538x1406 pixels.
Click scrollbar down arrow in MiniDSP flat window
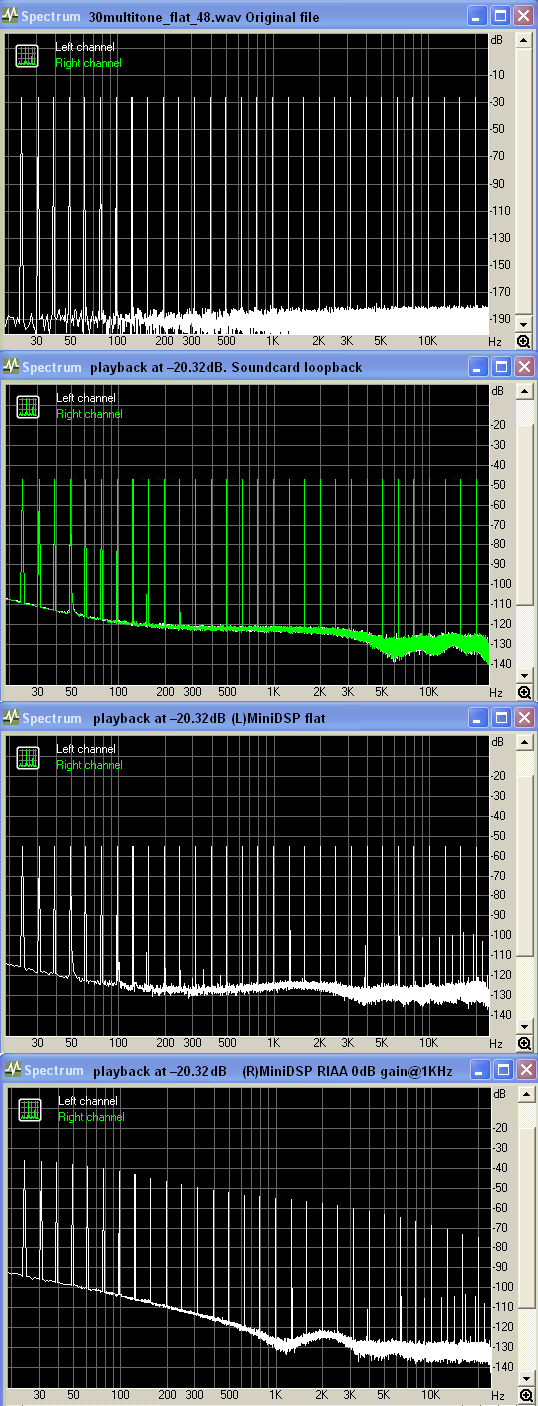click(x=524, y=1027)
